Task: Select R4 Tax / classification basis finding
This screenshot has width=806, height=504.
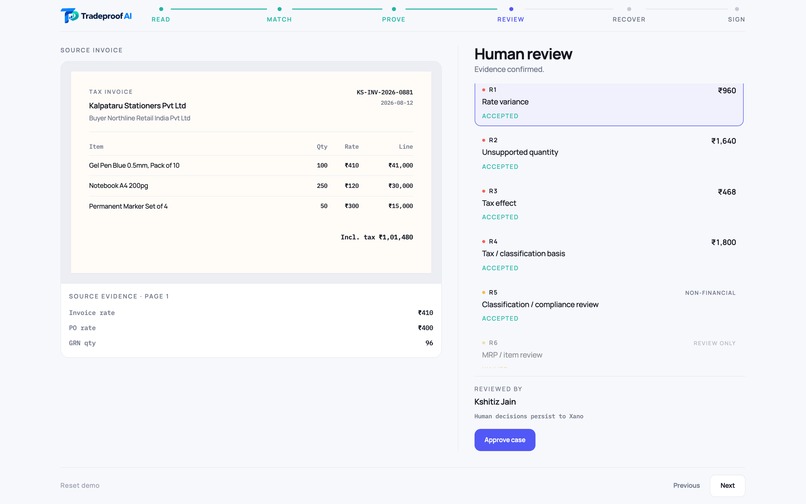Action: point(609,255)
